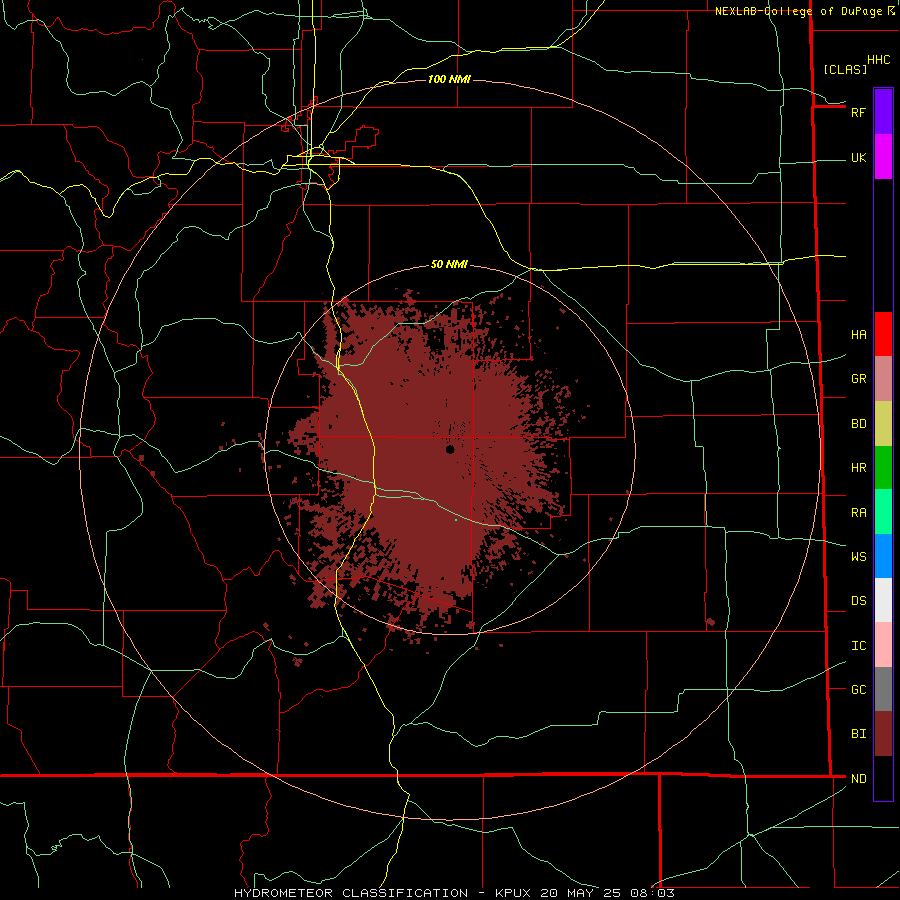
Task: Click the "UK" legend label text
Action: (x=859, y=157)
